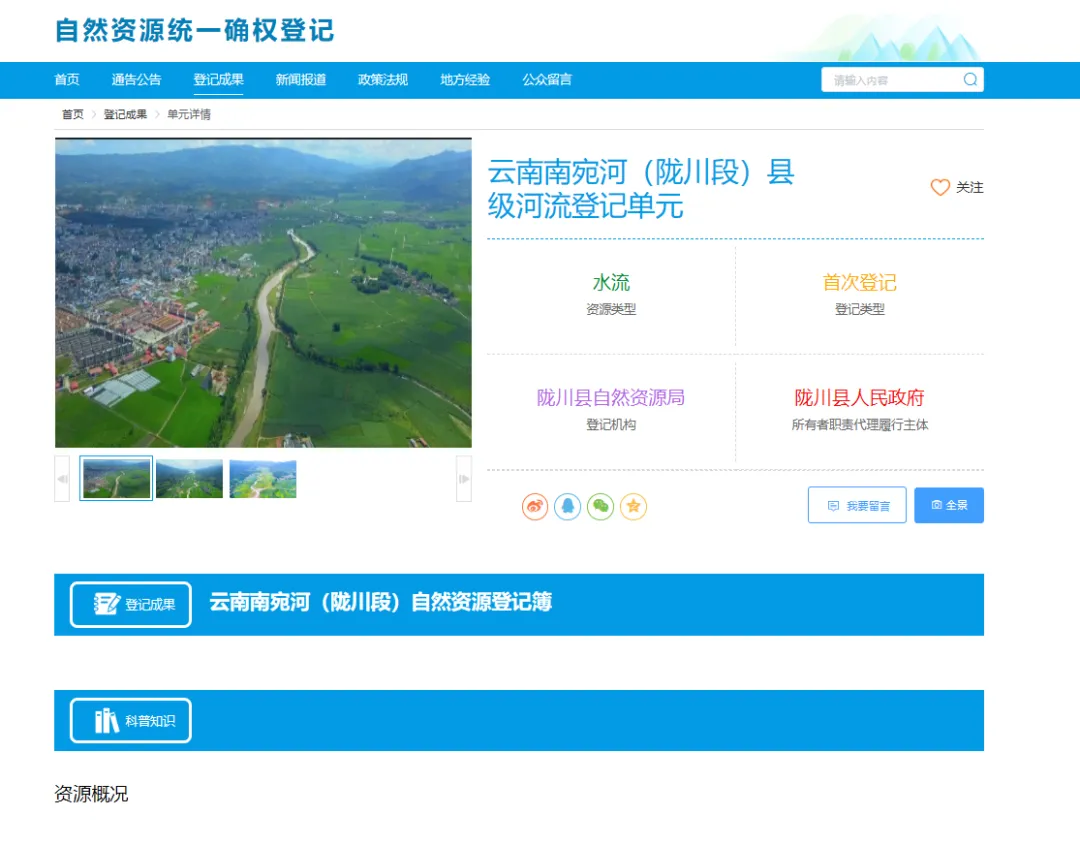This screenshot has width=1080, height=846.
Task: Click the title 云南南宛河（陇川段）县级河流登记单元
Action: 641,189
